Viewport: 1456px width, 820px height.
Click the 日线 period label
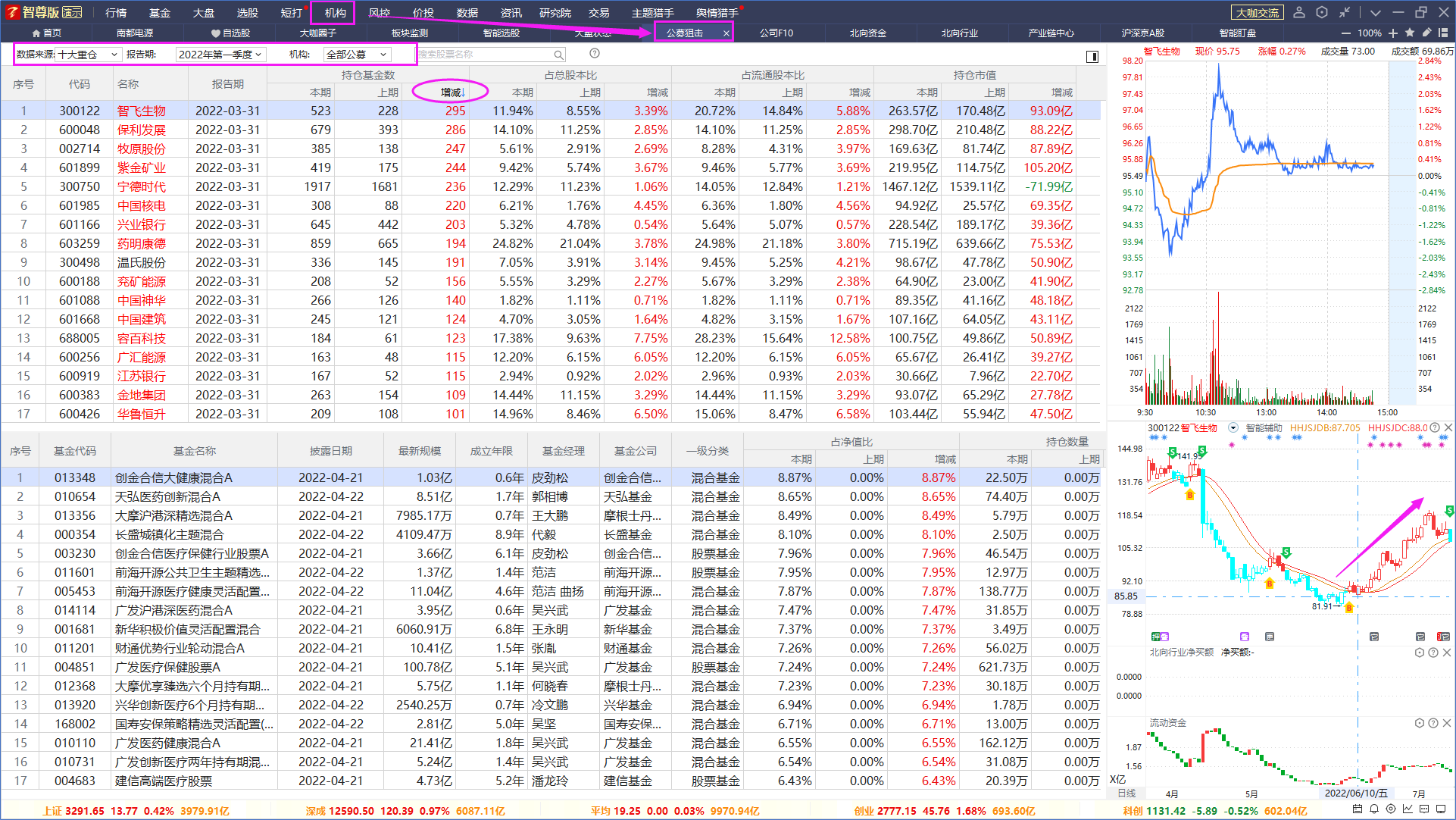click(x=1126, y=793)
